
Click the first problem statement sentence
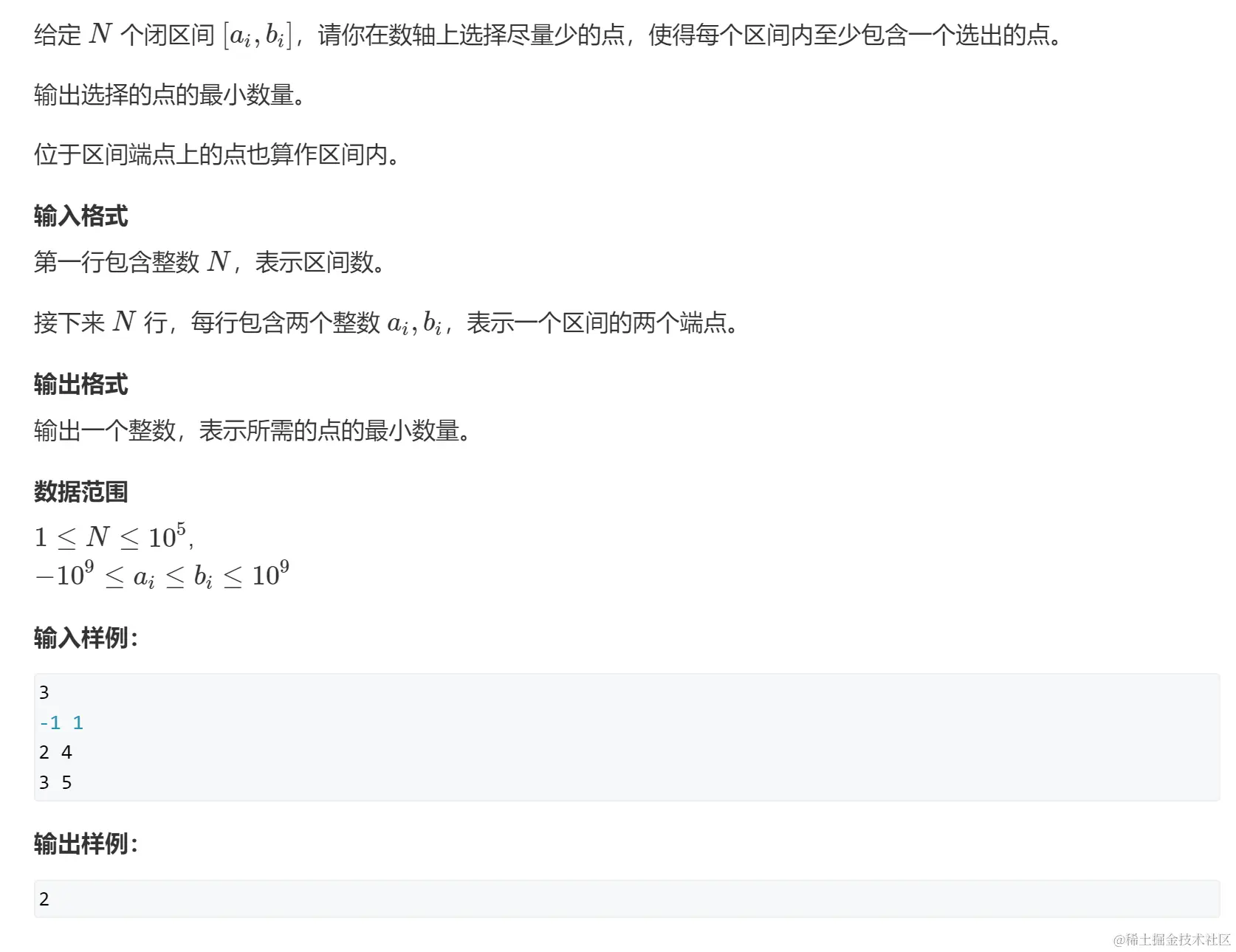547,35
